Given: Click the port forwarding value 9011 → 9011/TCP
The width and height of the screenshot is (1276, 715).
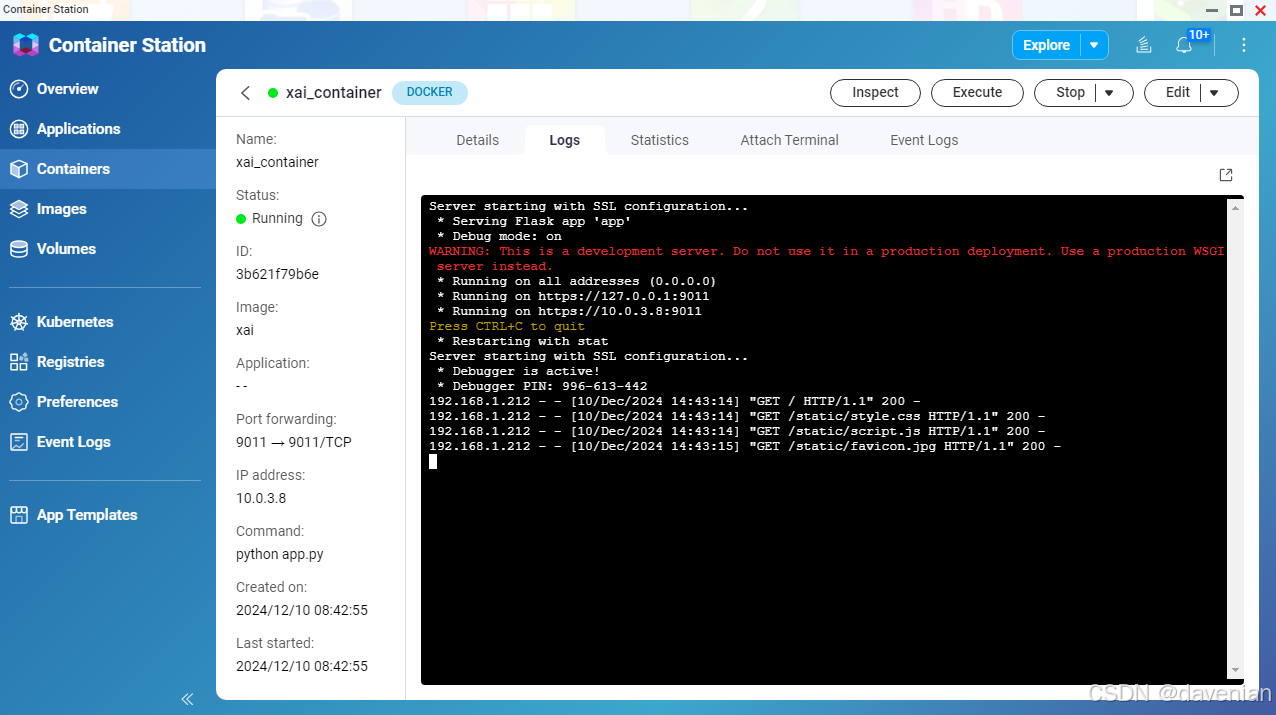Looking at the screenshot, I should 294,442.
